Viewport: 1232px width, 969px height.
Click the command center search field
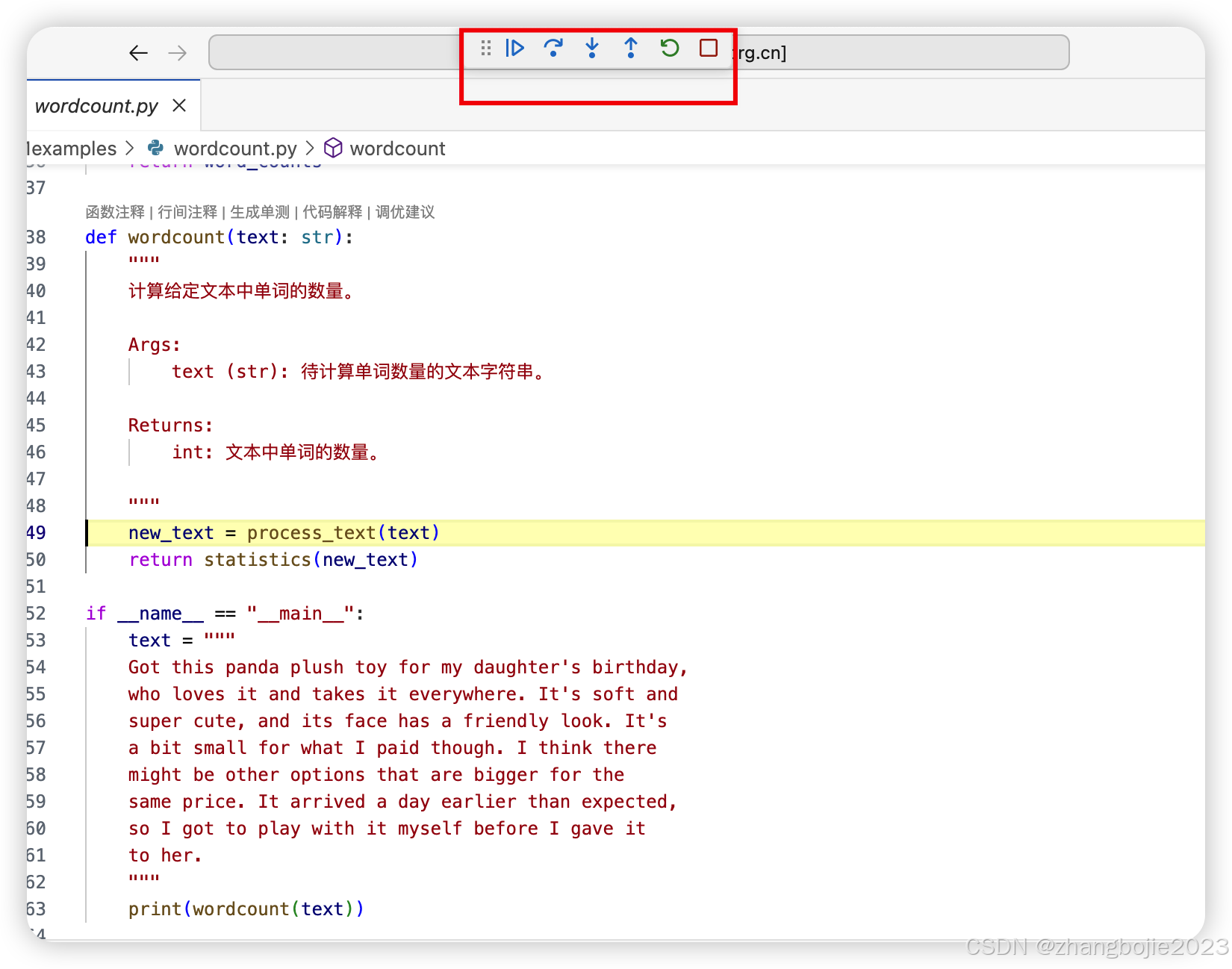click(638, 52)
